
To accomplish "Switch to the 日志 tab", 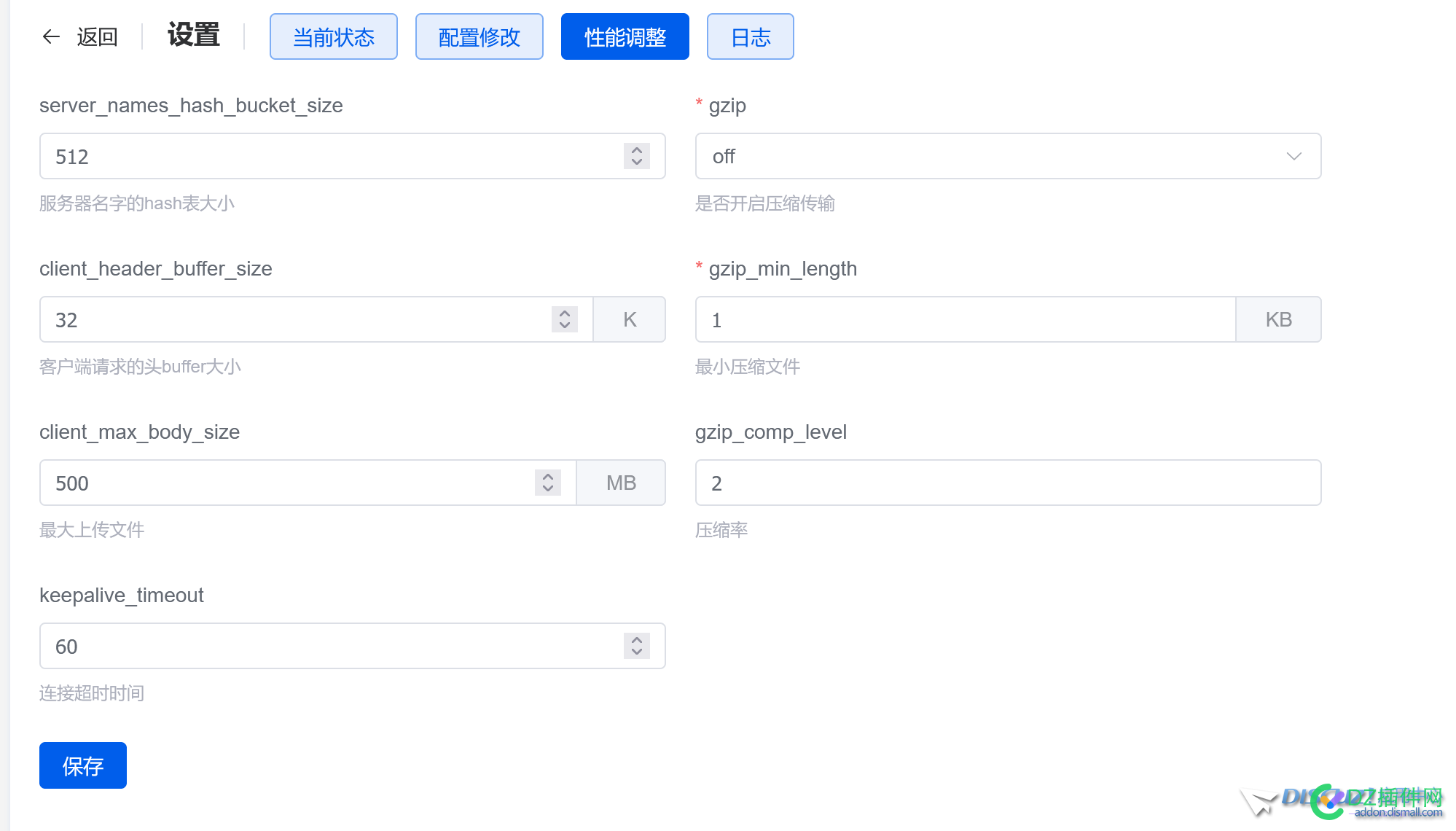I will point(750,37).
